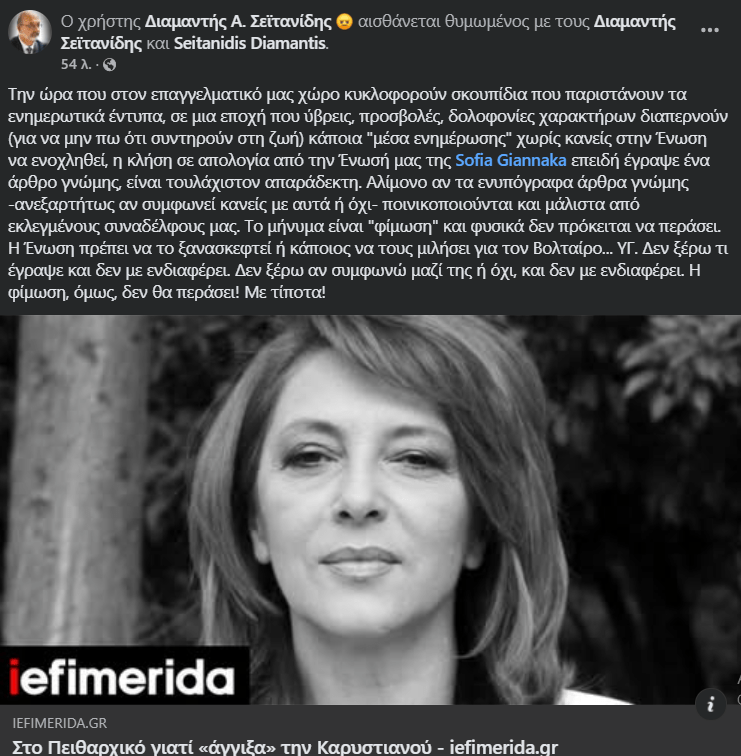Click the iefimerida logo on preview image
Screen dimensions: 741x756
[x=122, y=676]
